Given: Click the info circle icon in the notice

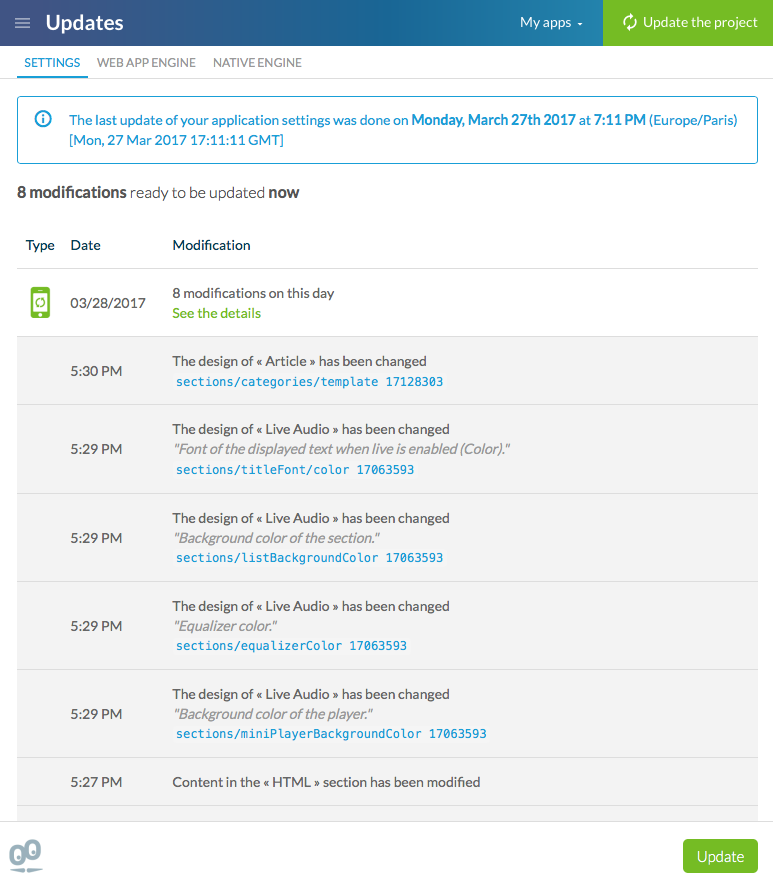Looking at the screenshot, I should 43,119.
